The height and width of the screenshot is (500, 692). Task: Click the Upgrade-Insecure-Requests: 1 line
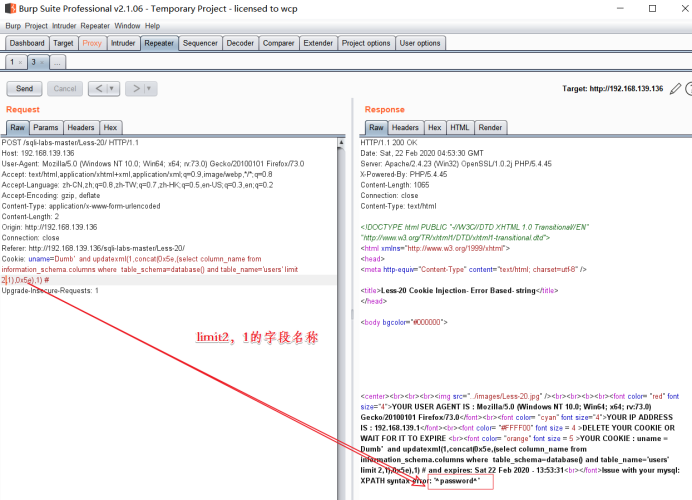point(50,291)
